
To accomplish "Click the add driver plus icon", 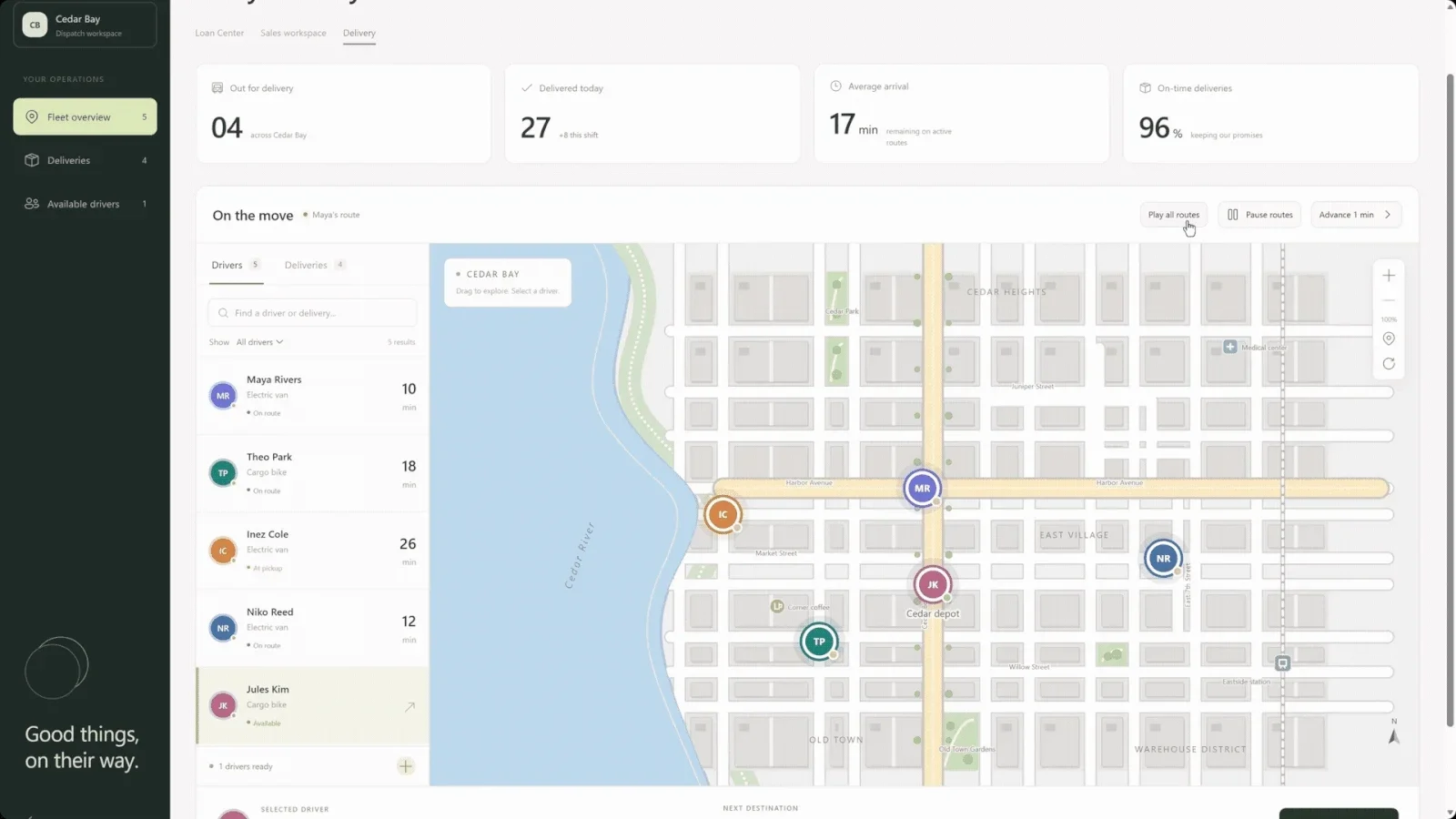I will point(406,766).
